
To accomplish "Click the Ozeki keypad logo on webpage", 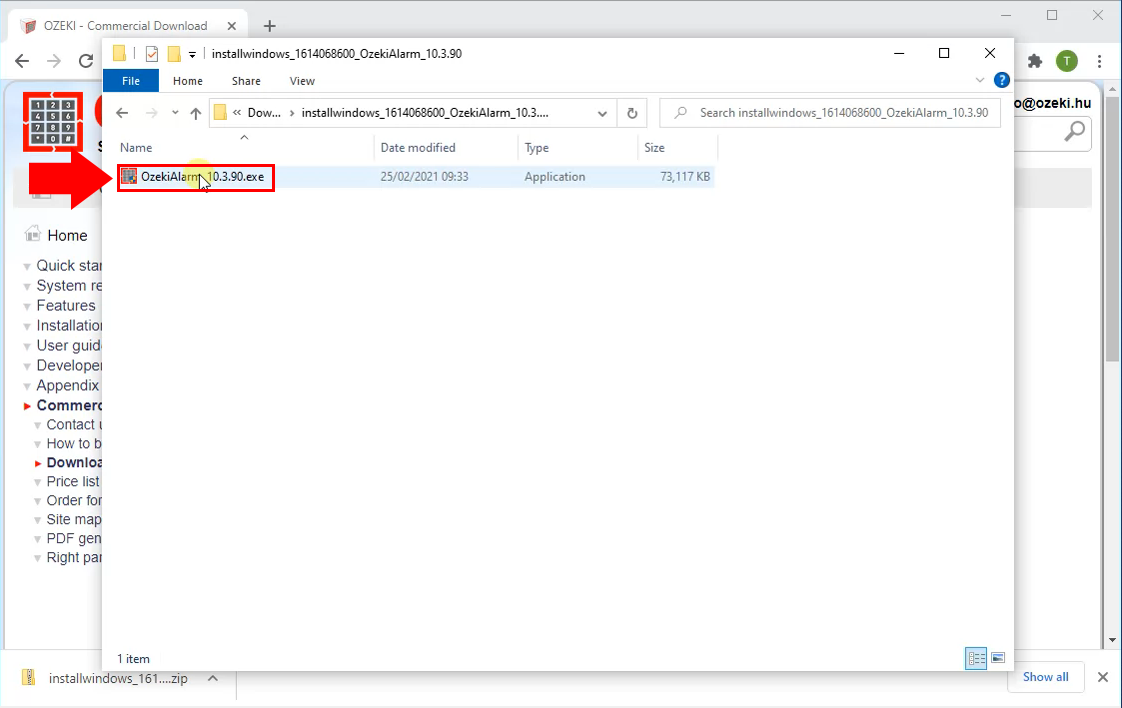I will click(52, 122).
